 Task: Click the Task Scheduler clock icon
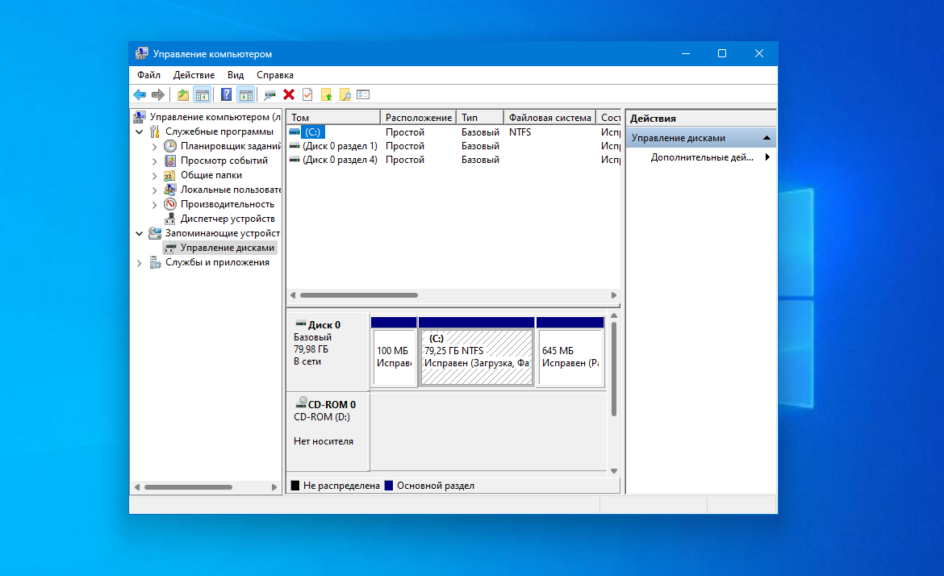170,146
